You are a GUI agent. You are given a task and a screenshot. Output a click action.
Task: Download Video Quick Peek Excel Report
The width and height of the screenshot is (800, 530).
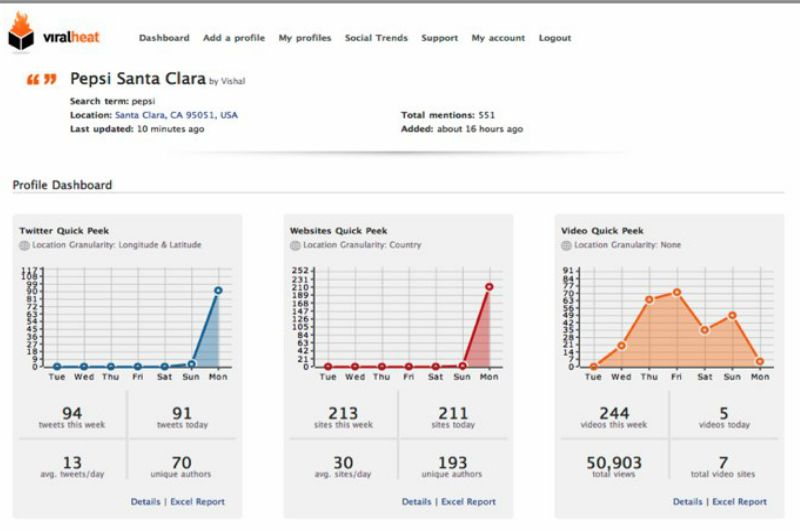coord(739,501)
